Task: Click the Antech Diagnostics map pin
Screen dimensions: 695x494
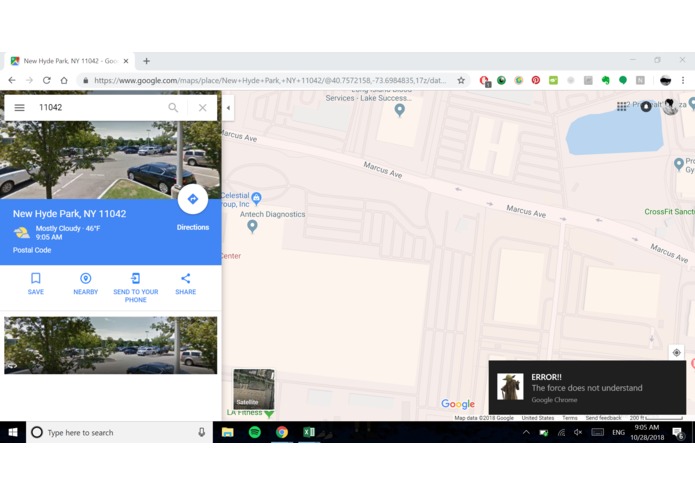Action: (x=252, y=226)
